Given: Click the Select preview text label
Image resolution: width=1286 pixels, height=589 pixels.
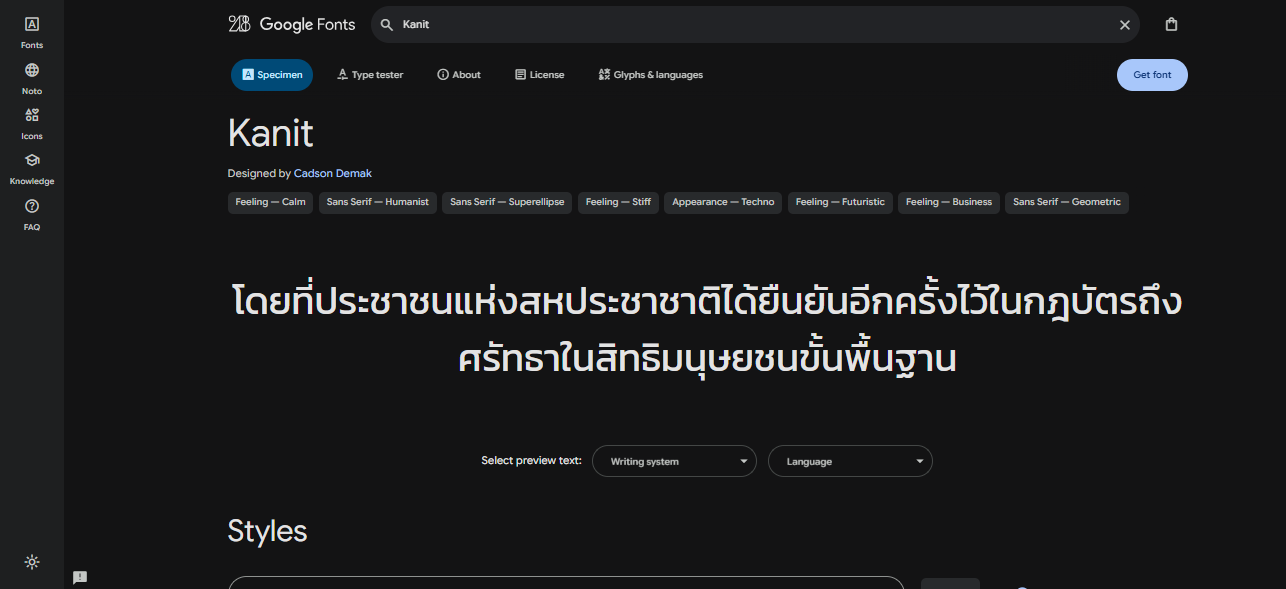Looking at the screenshot, I should point(531,461).
